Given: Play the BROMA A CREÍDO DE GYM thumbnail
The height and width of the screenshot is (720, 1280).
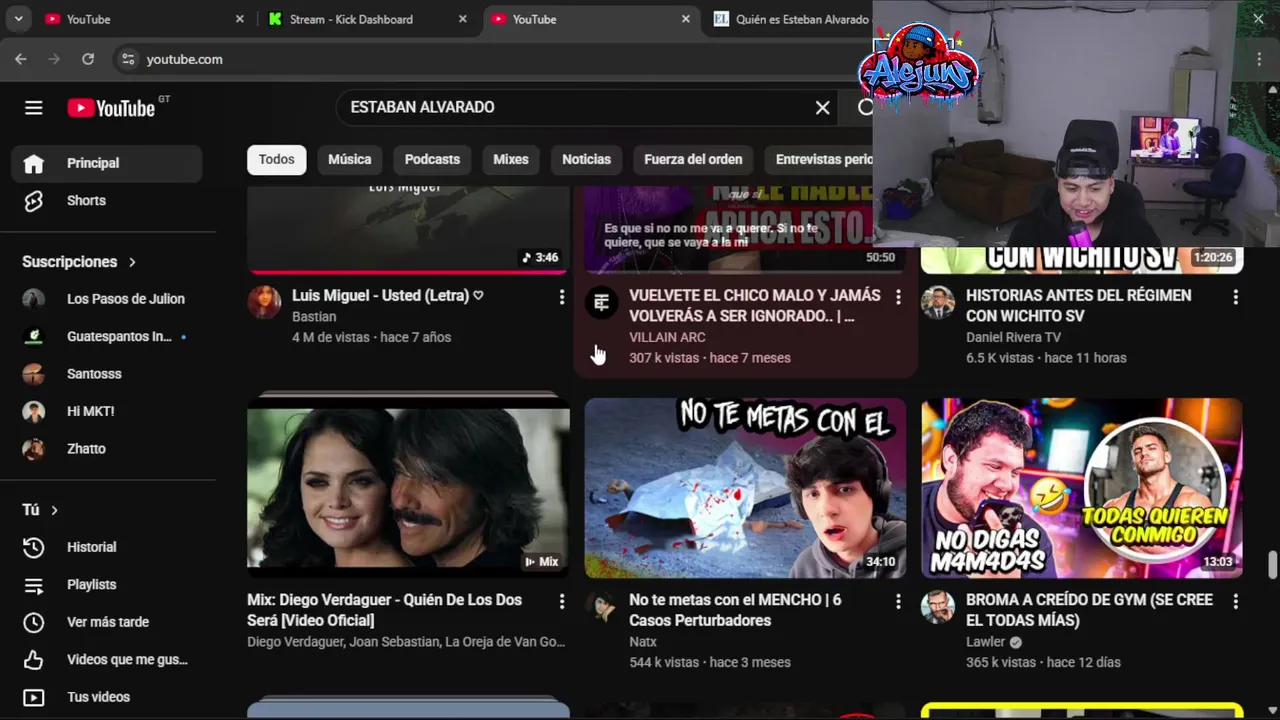Looking at the screenshot, I should tap(1082, 488).
